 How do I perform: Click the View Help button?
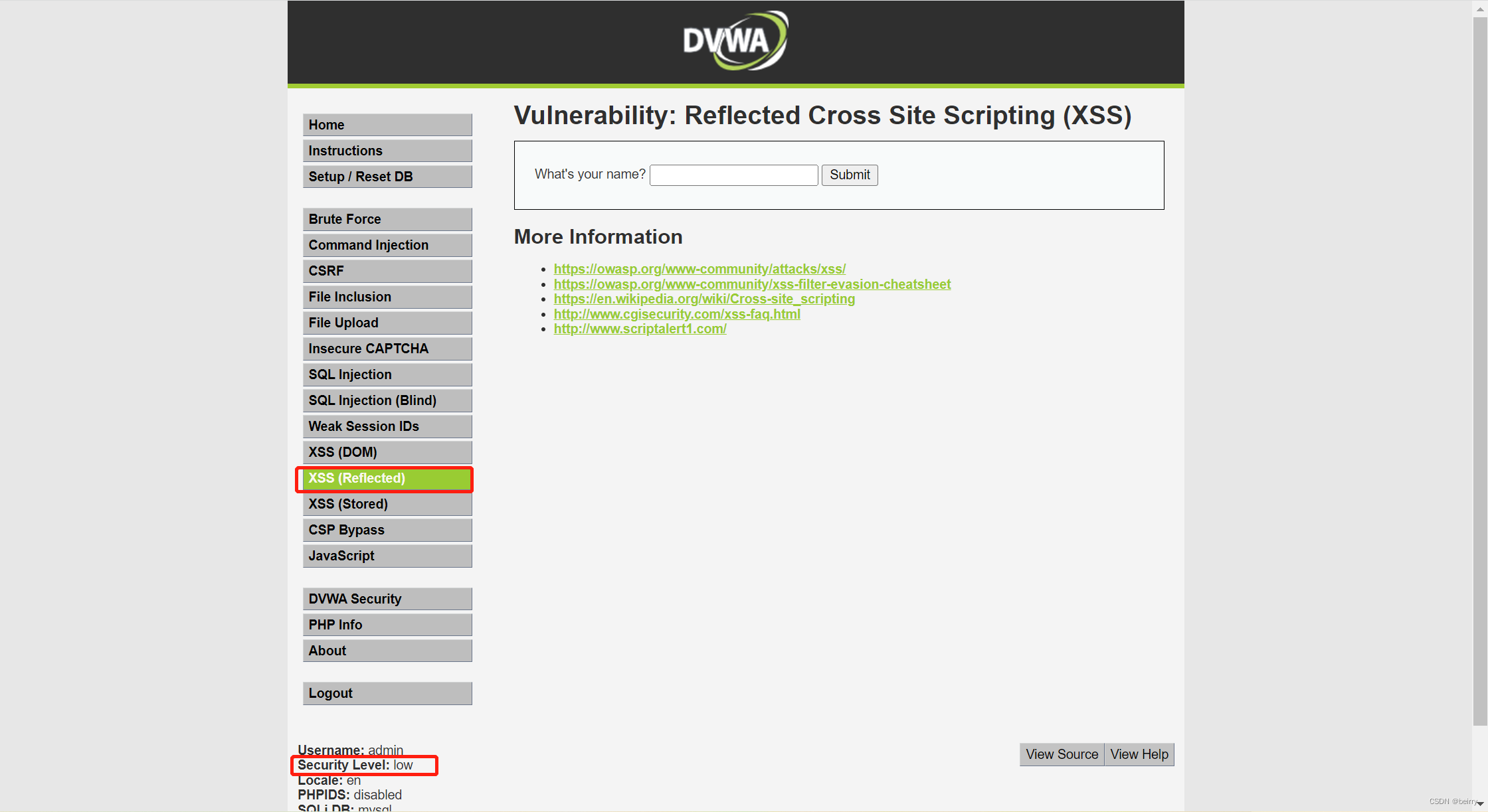click(x=1139, y=754)
